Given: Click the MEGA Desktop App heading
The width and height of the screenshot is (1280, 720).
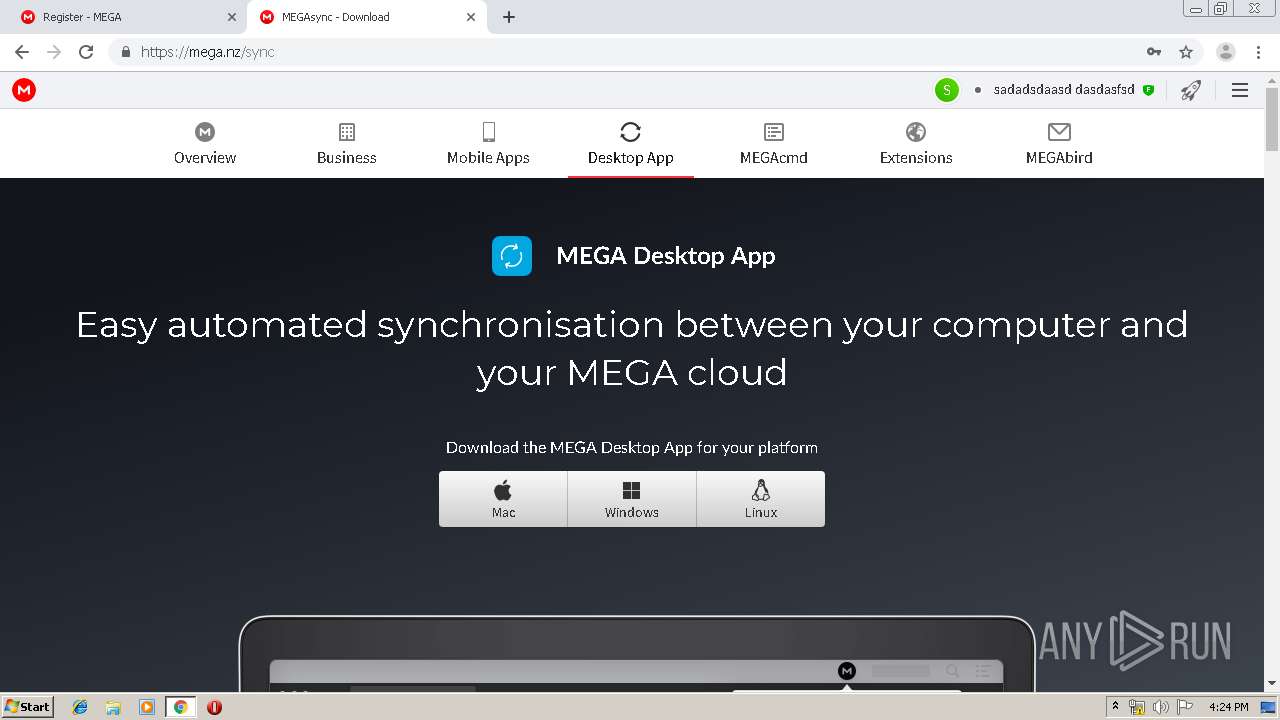Looking at the screenshot, I should pyautogui.click(x=666, y=256).
